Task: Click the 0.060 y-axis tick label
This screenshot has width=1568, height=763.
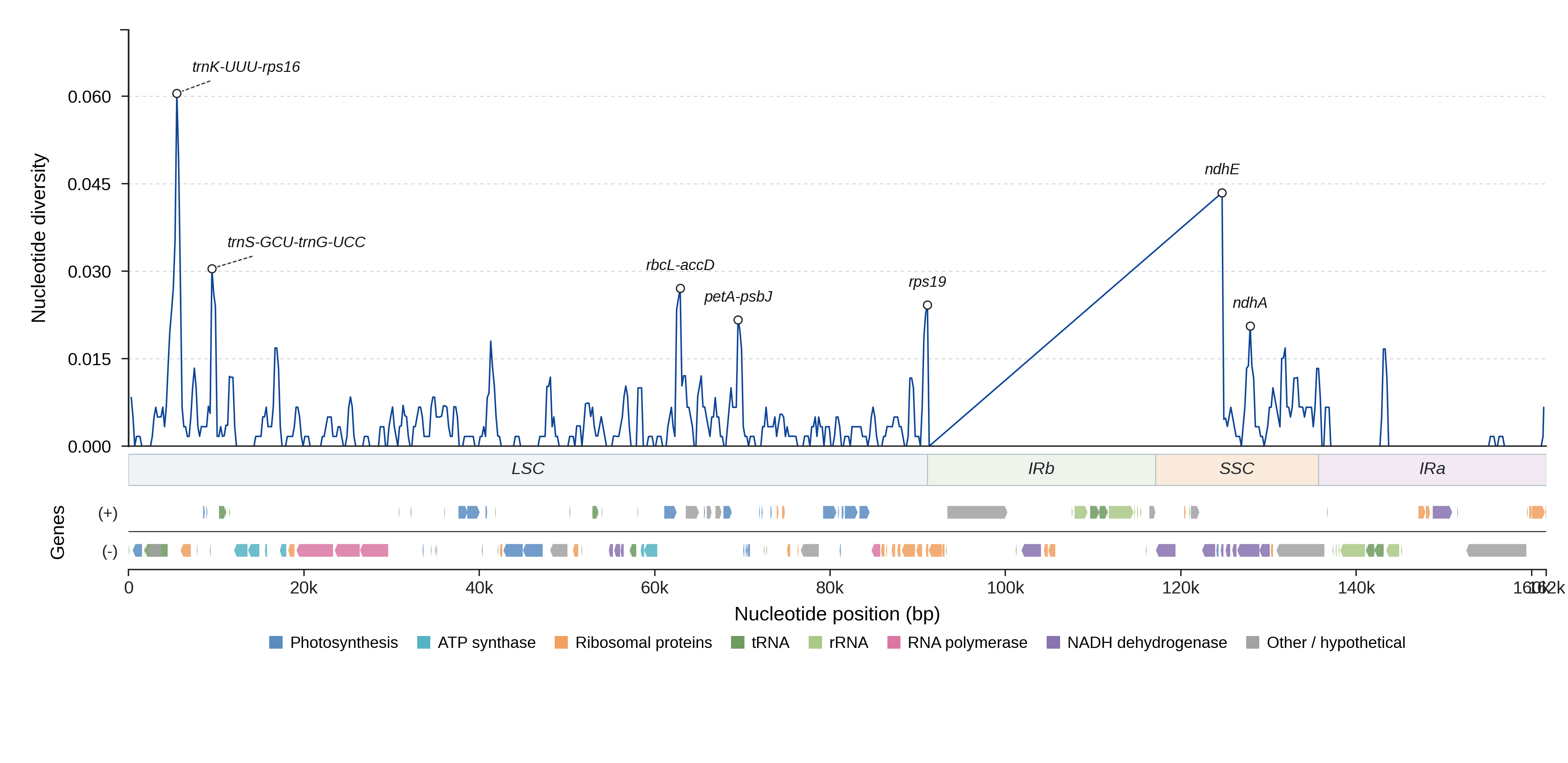Action: coord(90,97)
